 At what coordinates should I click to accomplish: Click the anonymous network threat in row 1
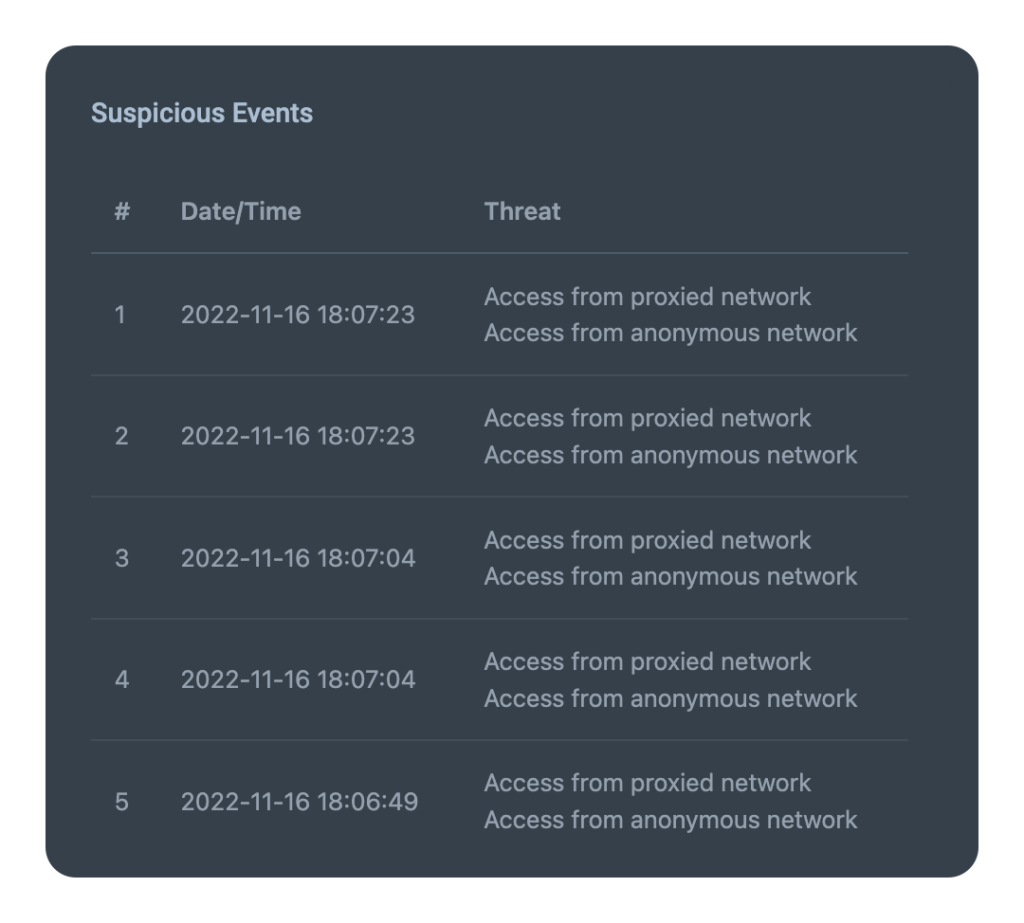(670, 333)
